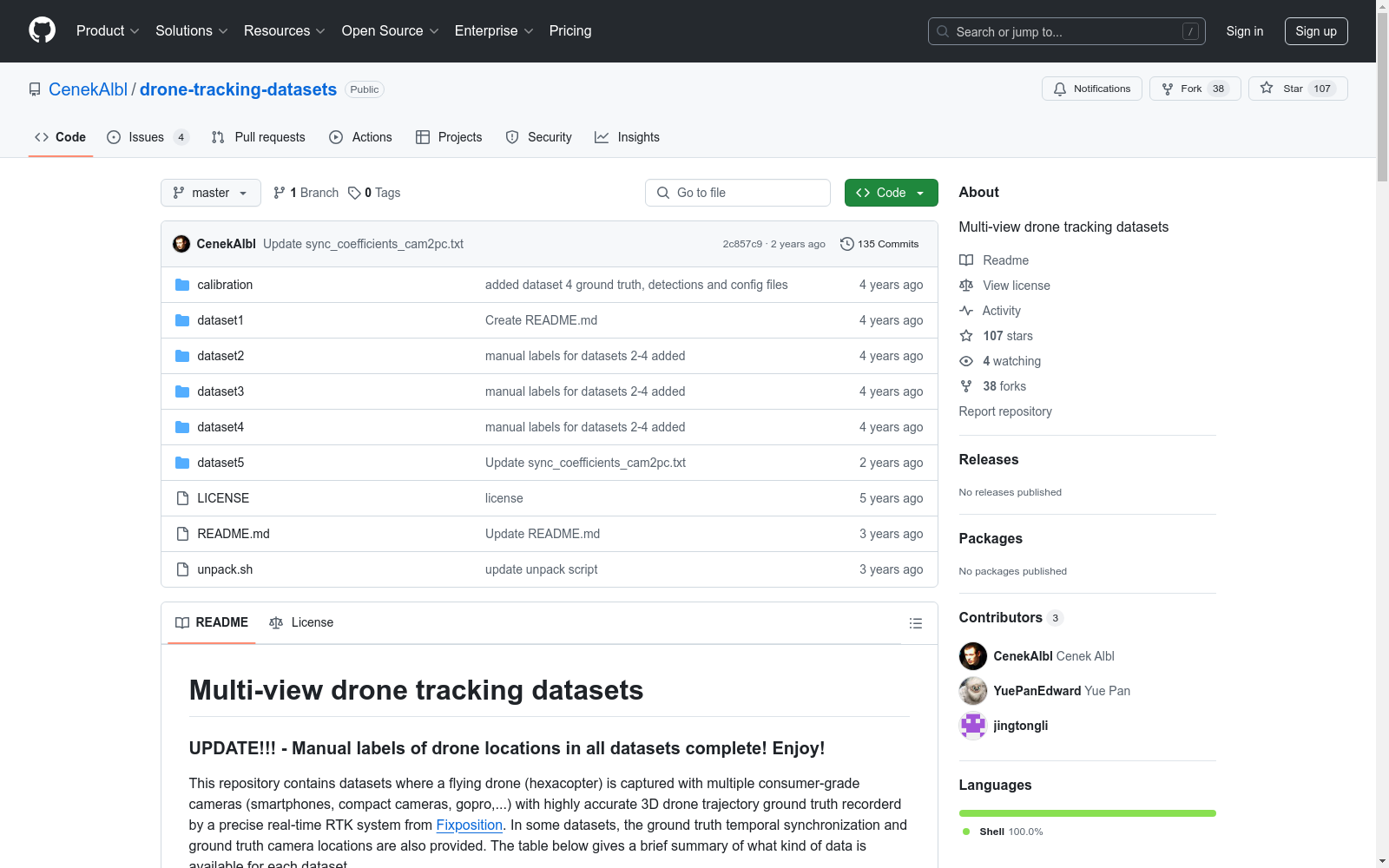The image size is (1389, 868).
Task: Open the green Code dropdown button
Action: pos(891,193)
